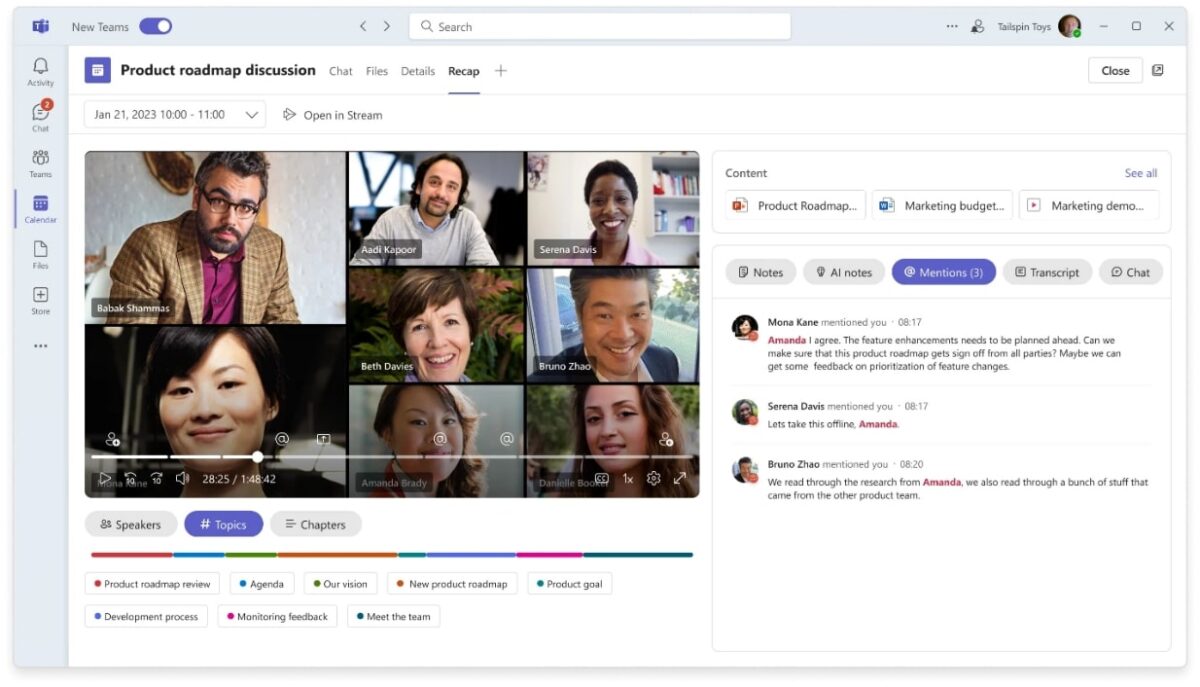Open the more options ellipsis near Tailspin Toys
The width and height of the screenshot is (1200, 687).
coord(950,26)
